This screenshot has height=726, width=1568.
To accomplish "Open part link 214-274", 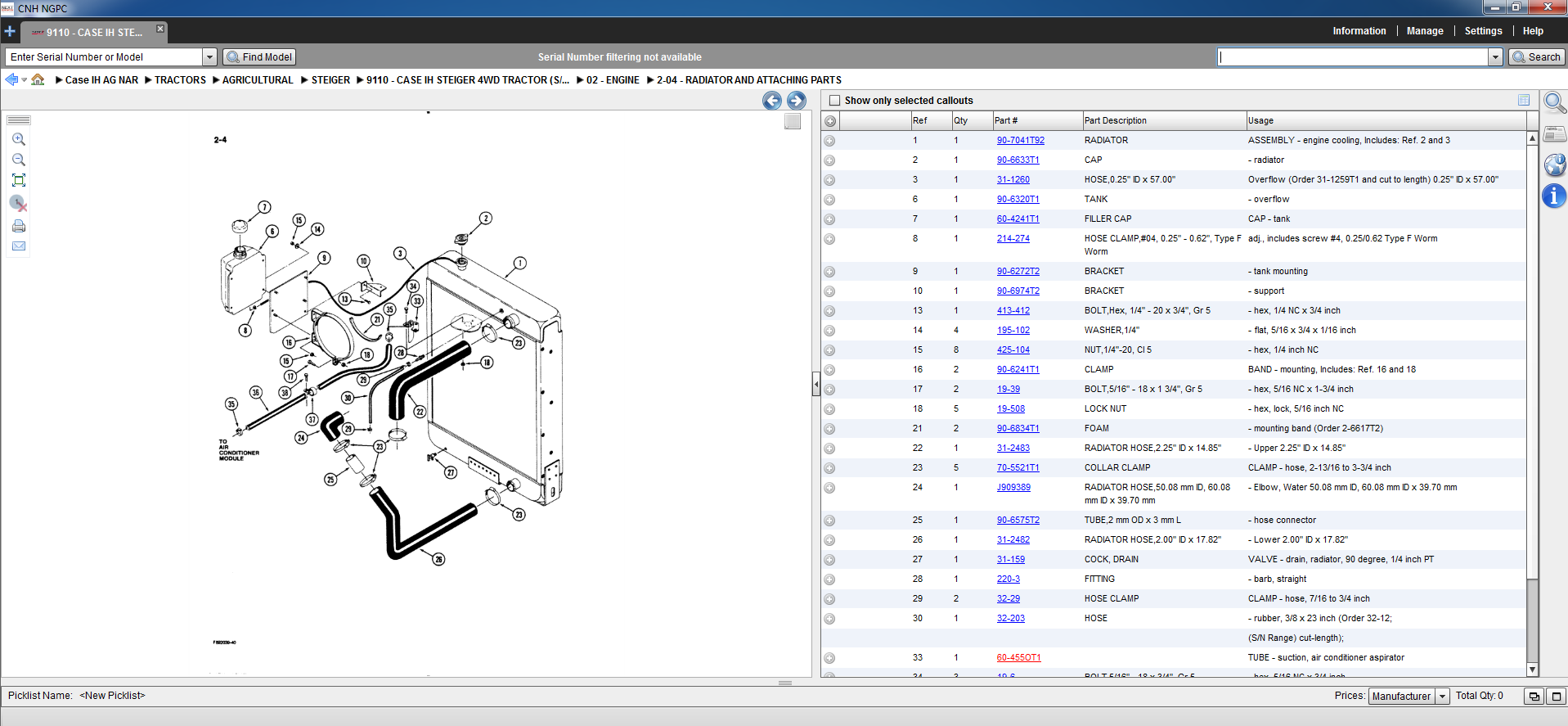I will [1013, 239].
